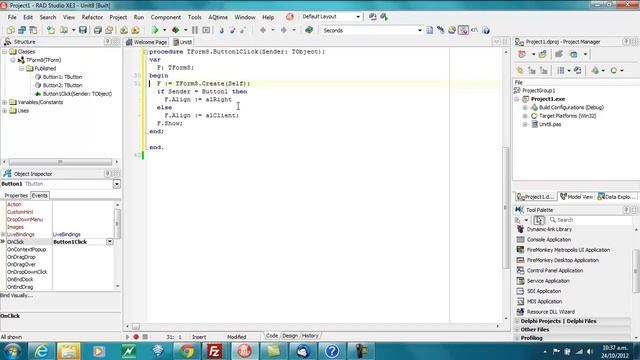Expand the Uses node in Structure
640x360 pixels.
pos(4,111)
